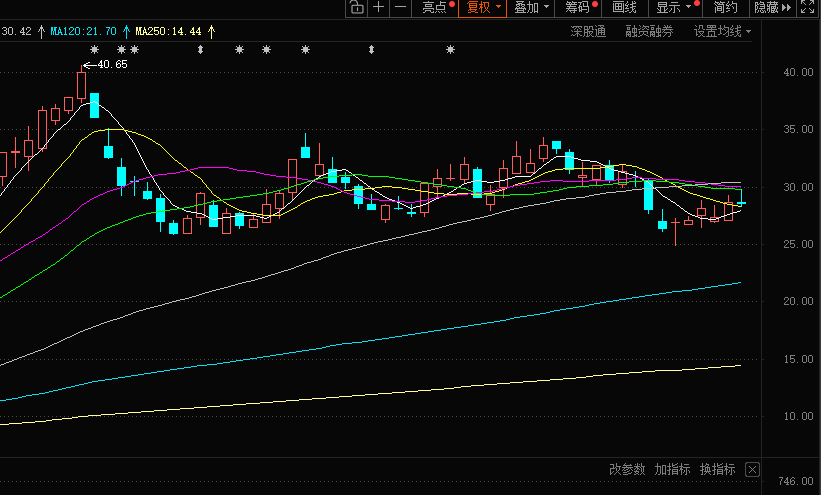Open the 融资融券 margin trading link
This screenshot has width=821, height=495.
(649, 31)
